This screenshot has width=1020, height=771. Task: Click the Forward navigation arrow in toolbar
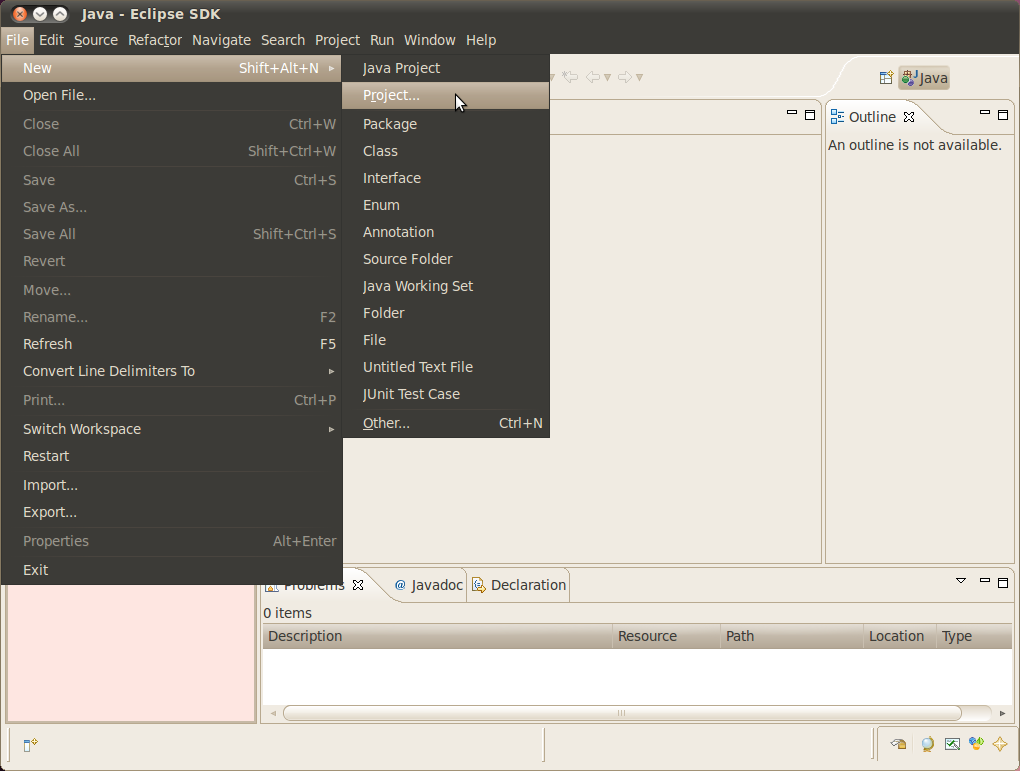(624, 77)
